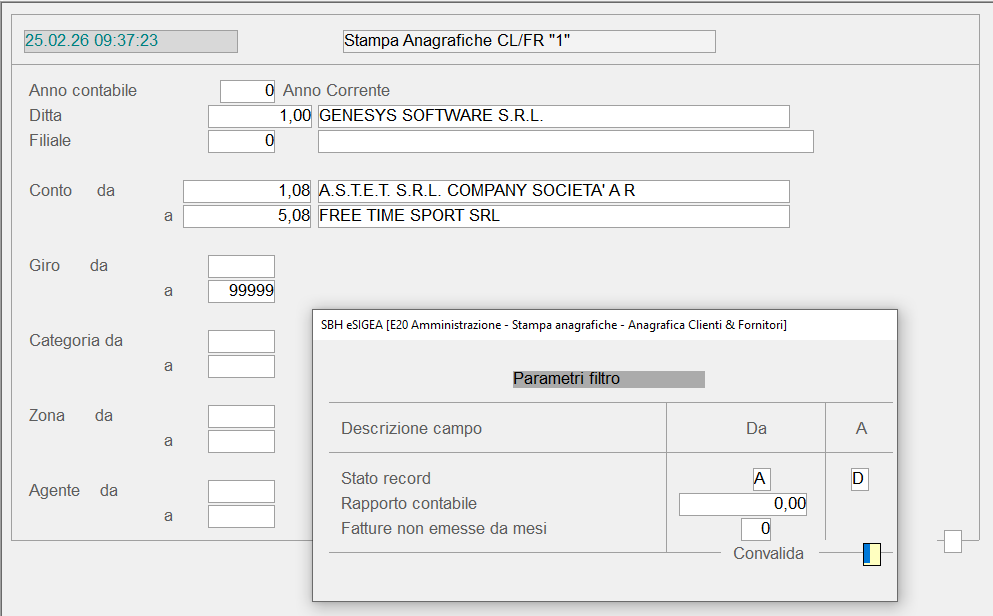993x616 pixels.
Task: Select the Conto da code field
Action: pyautogui.click(x=248, y=191)
